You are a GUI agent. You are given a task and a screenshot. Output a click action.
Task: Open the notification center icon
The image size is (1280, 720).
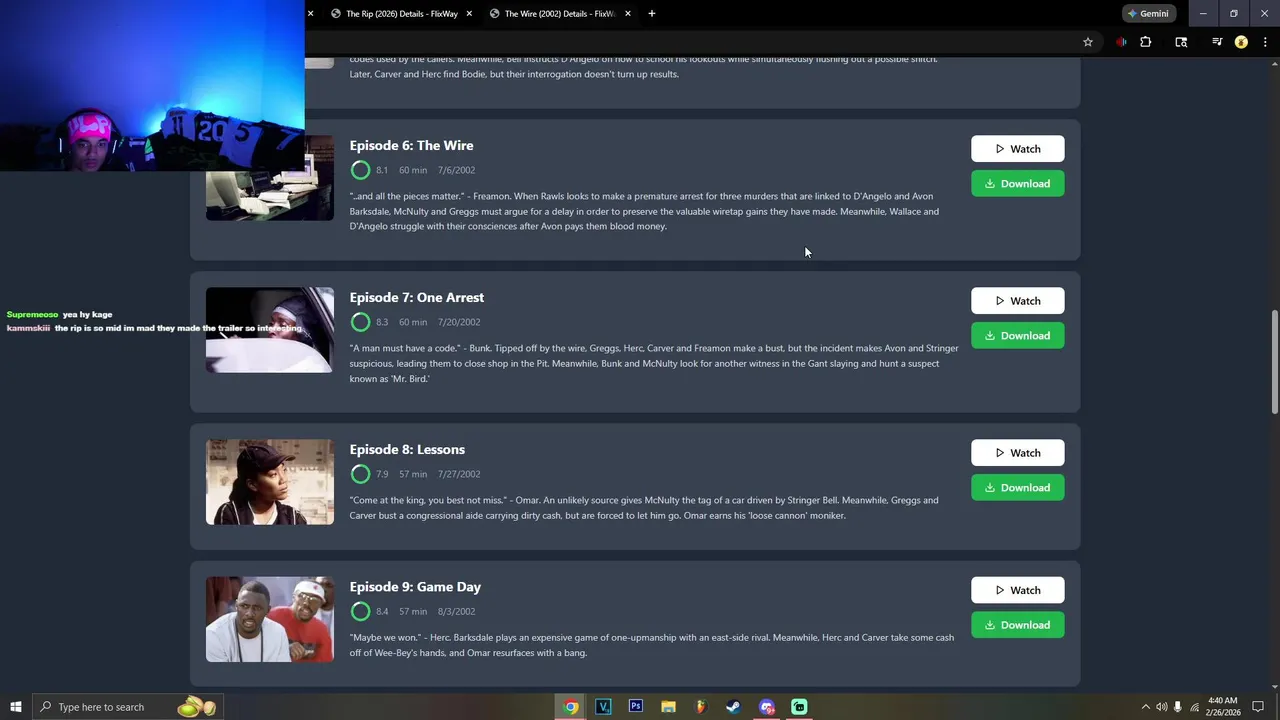[x=1259, y=707]
